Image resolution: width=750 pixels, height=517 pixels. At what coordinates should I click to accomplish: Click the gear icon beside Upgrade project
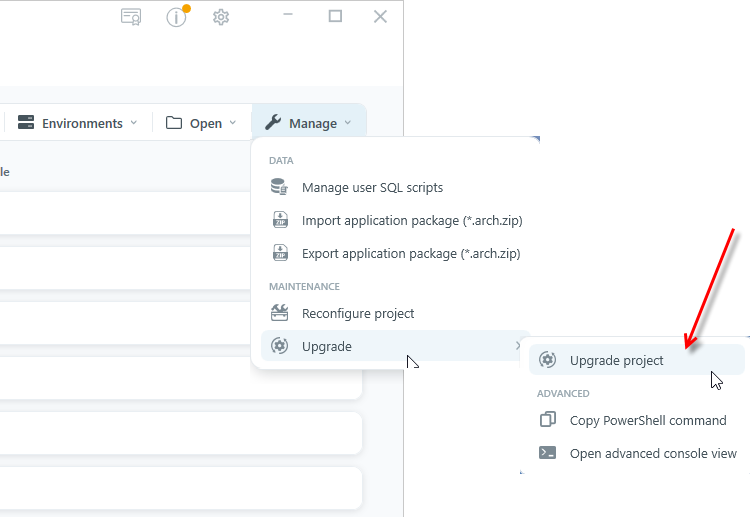547,360
